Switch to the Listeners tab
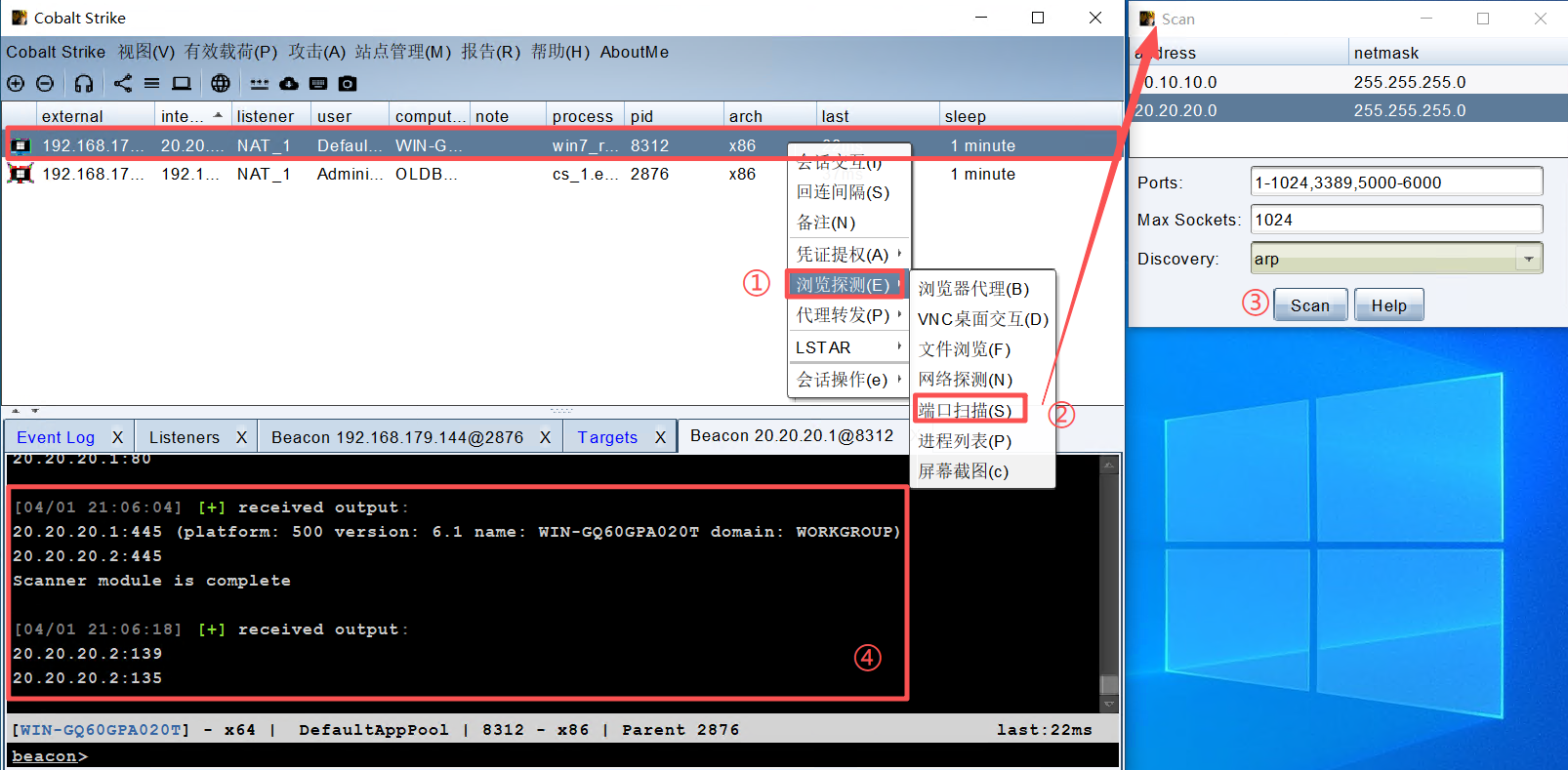 tap(185, 437)
